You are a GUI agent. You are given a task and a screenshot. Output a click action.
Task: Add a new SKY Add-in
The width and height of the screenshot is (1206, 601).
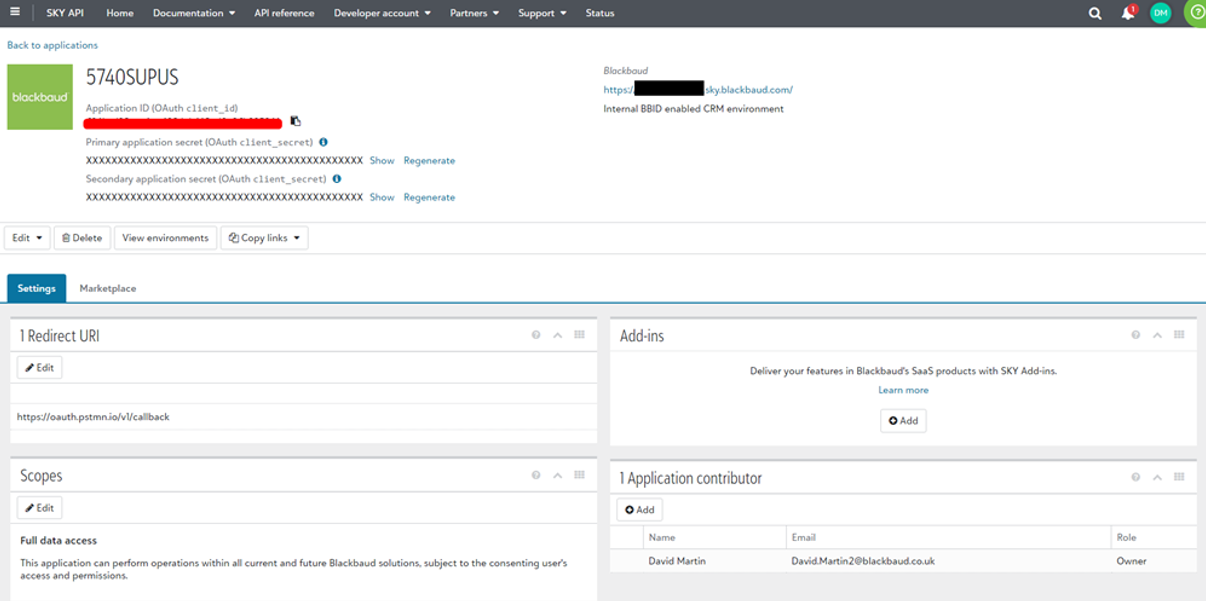(903, 421)
